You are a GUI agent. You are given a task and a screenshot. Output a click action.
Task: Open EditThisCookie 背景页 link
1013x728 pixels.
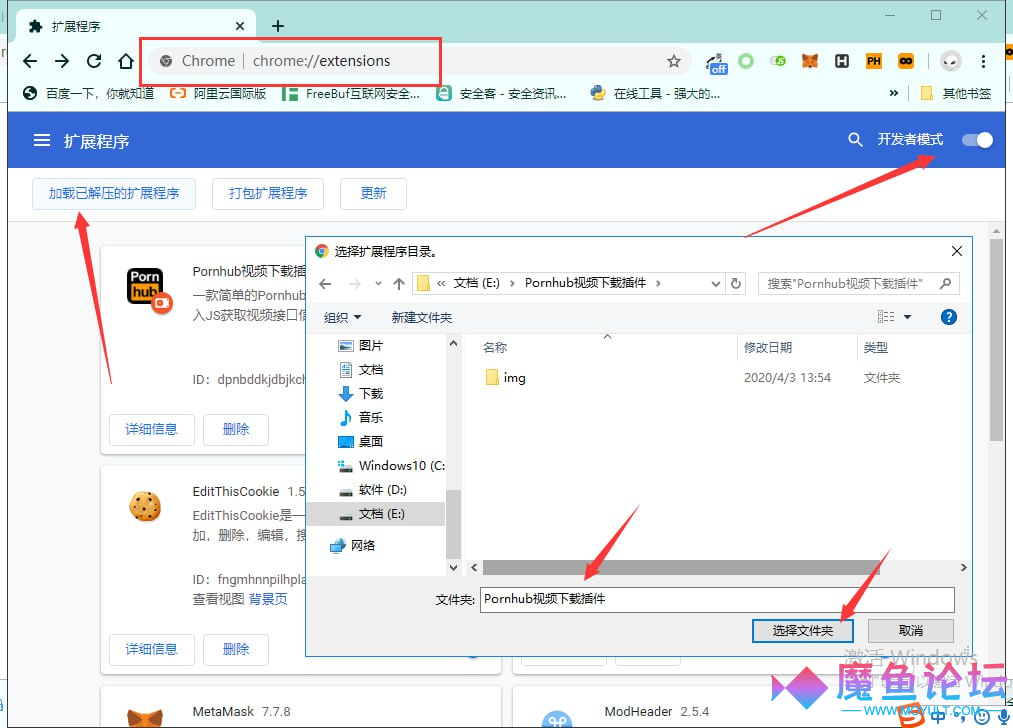(268, 599)
